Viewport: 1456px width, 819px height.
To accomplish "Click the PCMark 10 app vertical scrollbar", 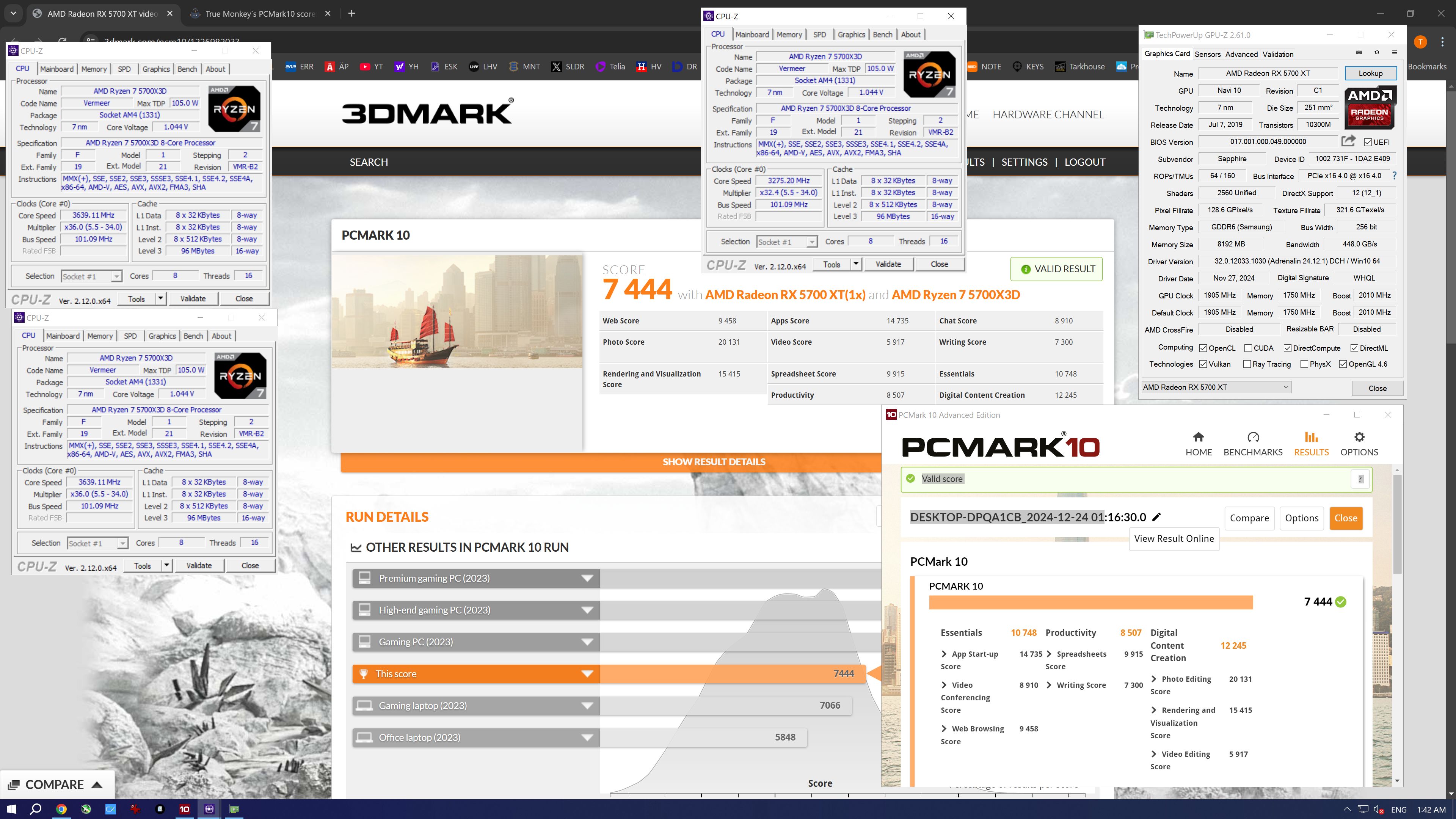I will tap(1397, 524).
